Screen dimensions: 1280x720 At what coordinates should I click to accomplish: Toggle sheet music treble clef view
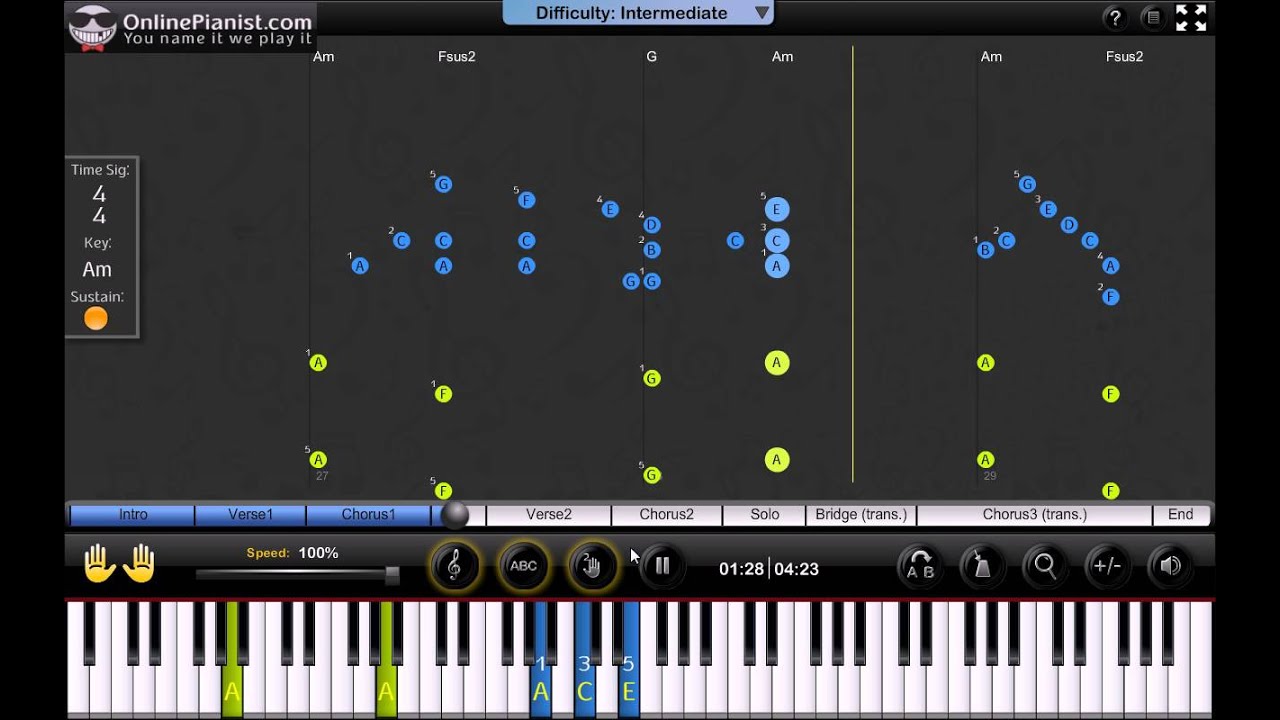[454, 566]
